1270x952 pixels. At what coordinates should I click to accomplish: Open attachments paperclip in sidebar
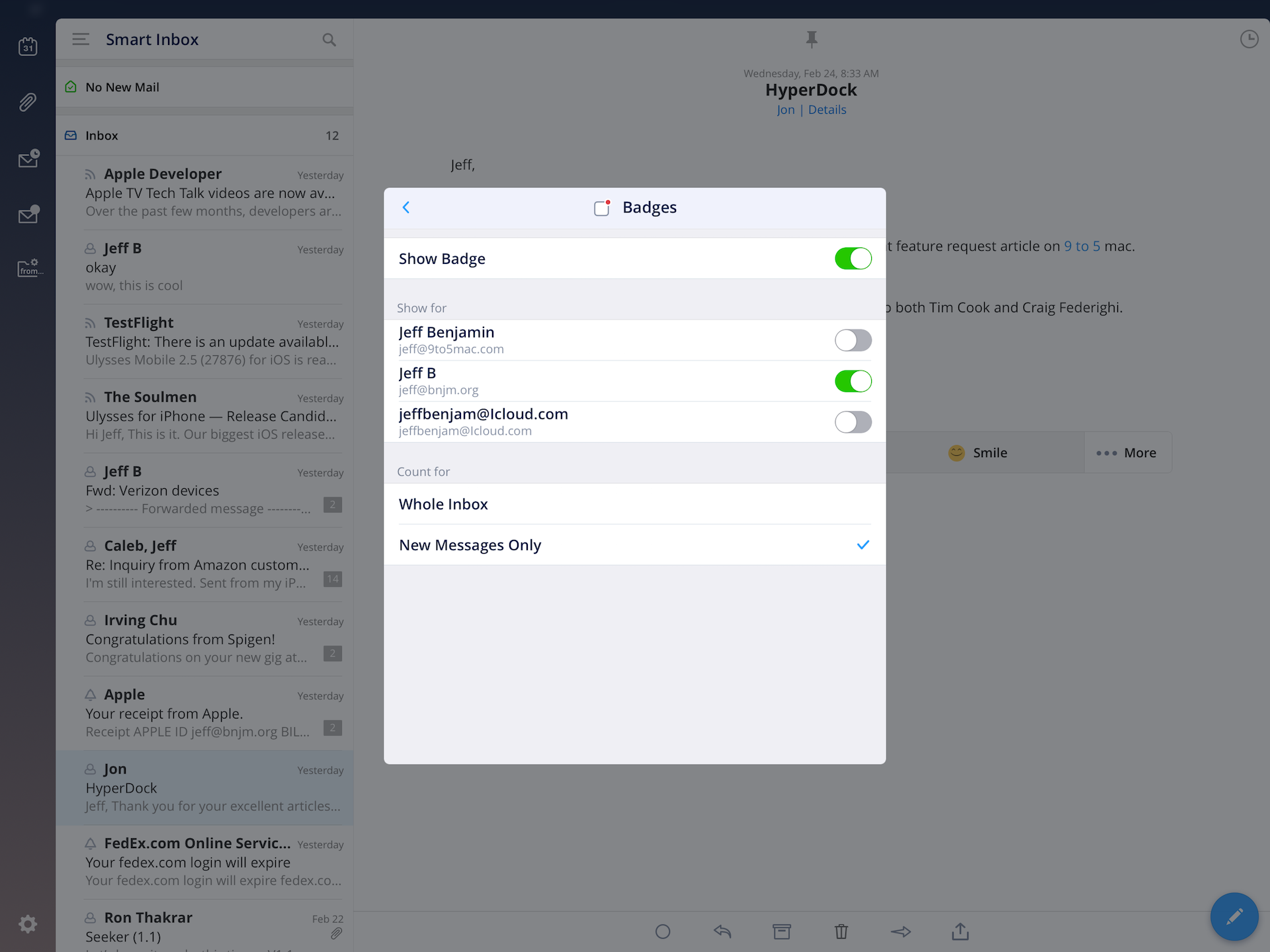click(28, 102)
